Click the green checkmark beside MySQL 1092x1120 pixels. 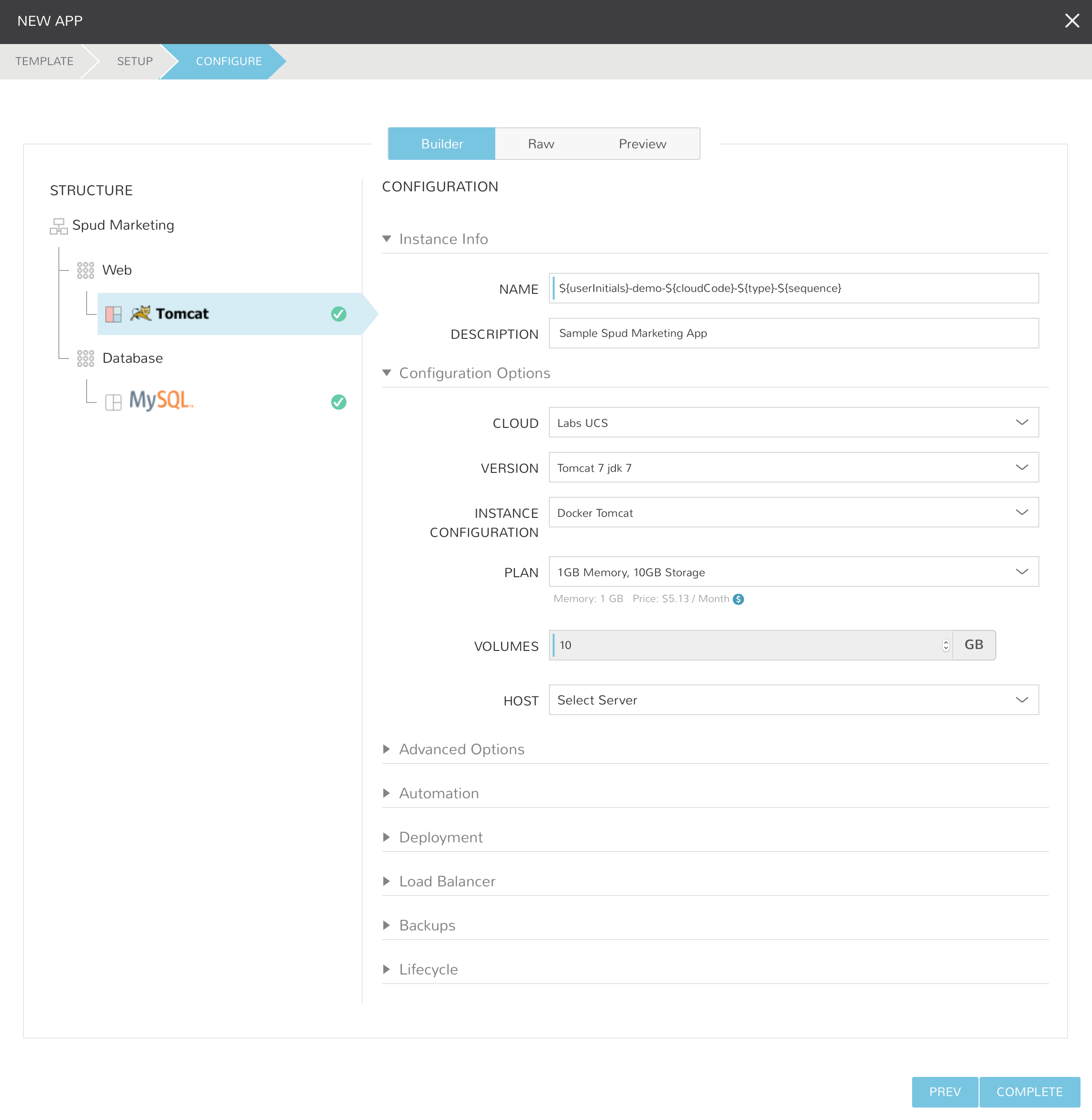click(338, 402)
